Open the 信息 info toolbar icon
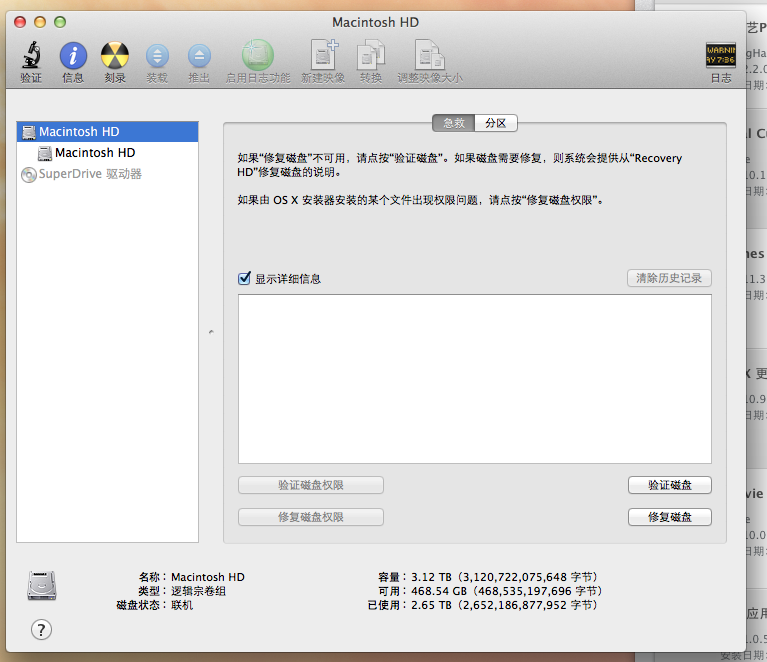This screenshot has width=767, height=662. pos(73,56)
